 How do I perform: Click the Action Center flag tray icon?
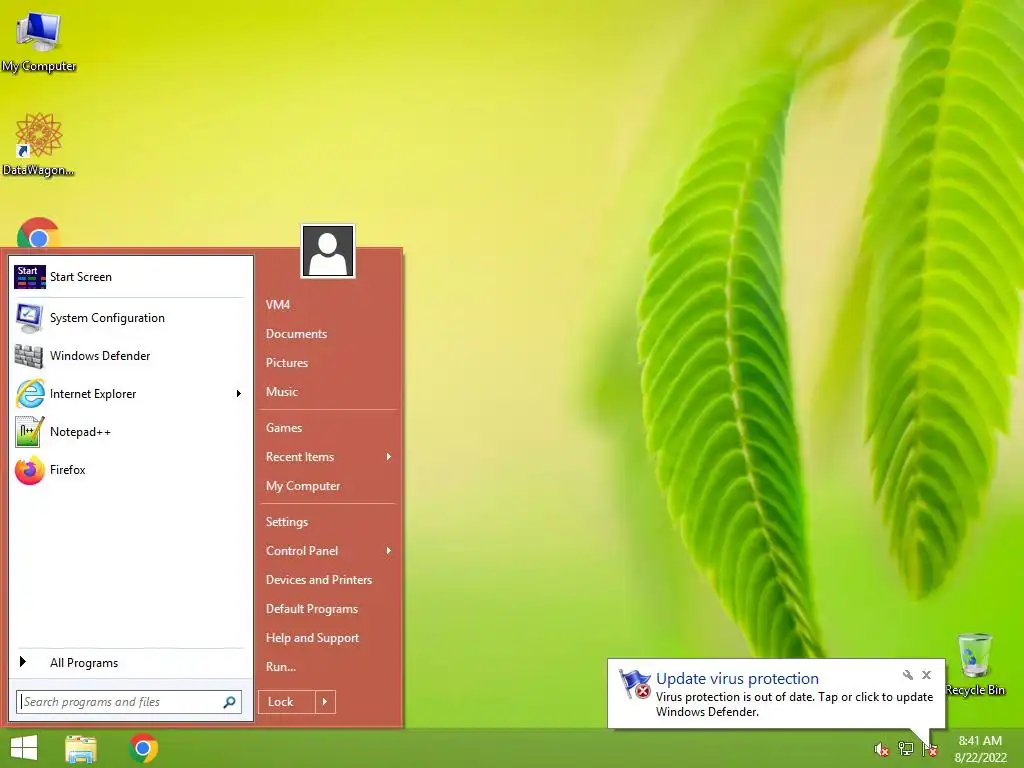point(930,750)
